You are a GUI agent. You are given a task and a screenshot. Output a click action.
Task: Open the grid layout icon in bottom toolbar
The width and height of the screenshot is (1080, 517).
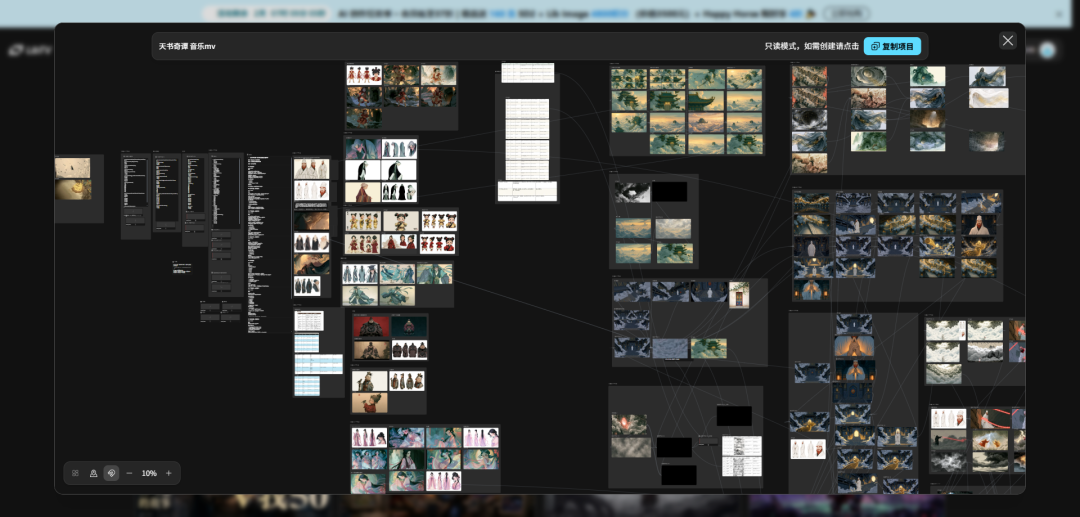76,473
